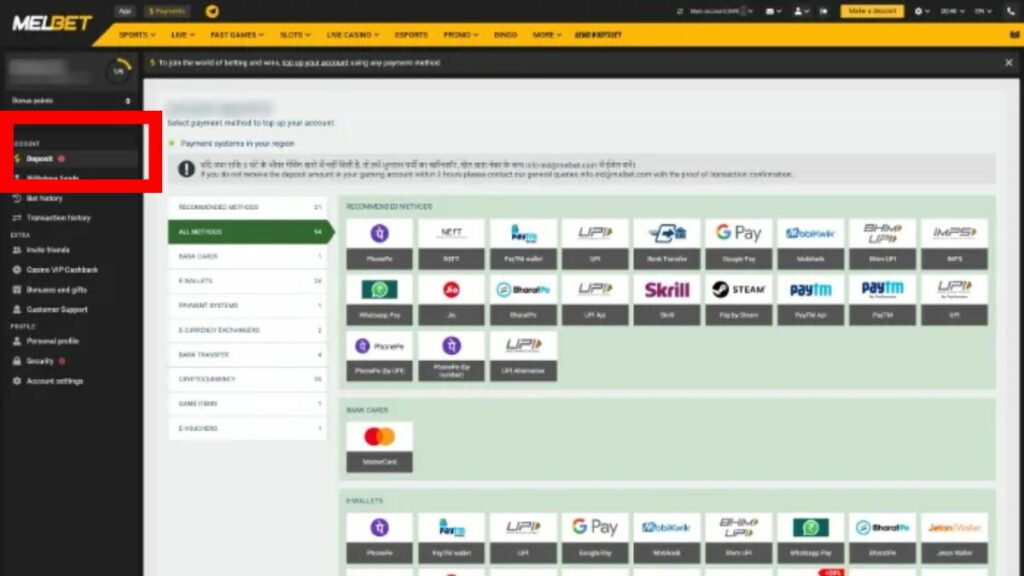
Task: Open Casino VIP Cashback in sidebar
Action: tap(55, 270)
